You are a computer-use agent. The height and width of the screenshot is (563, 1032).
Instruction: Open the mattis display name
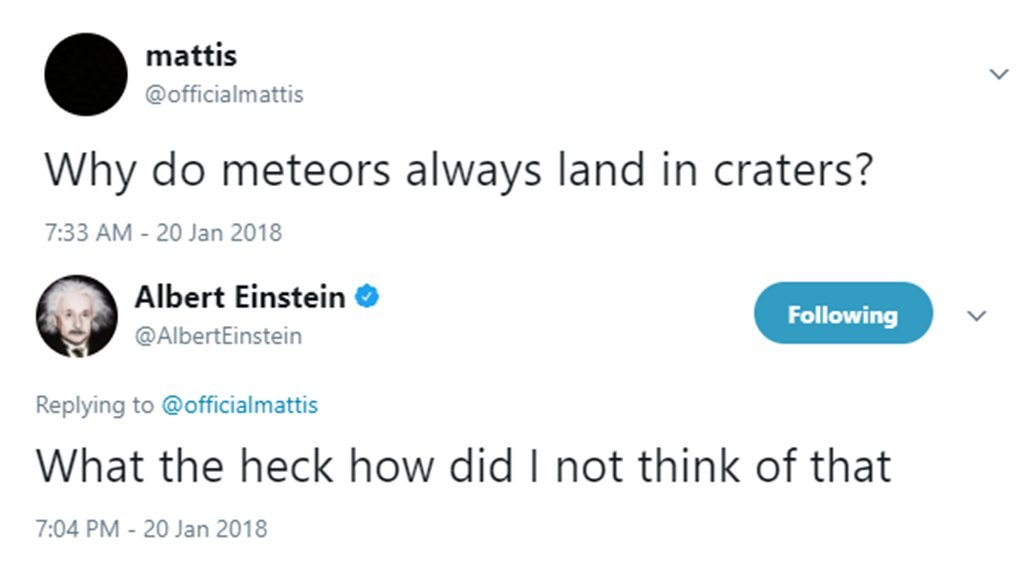(191, 55)
